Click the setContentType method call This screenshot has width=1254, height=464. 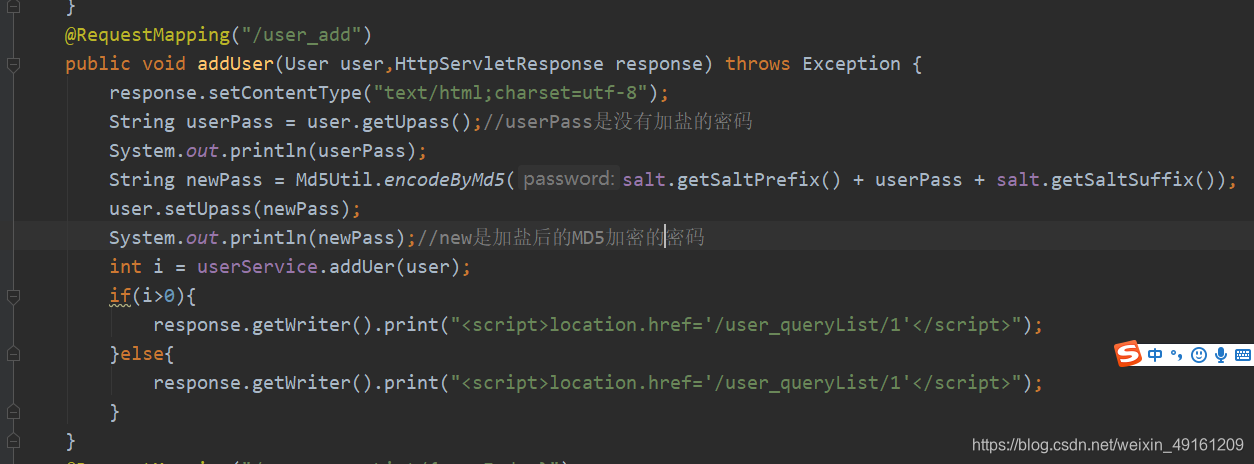pyautogui.click(x=284, y=93)
